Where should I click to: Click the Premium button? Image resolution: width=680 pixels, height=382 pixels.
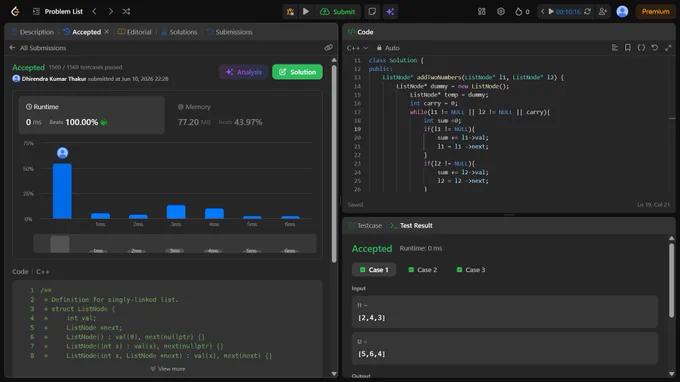[x=655, y=12]
